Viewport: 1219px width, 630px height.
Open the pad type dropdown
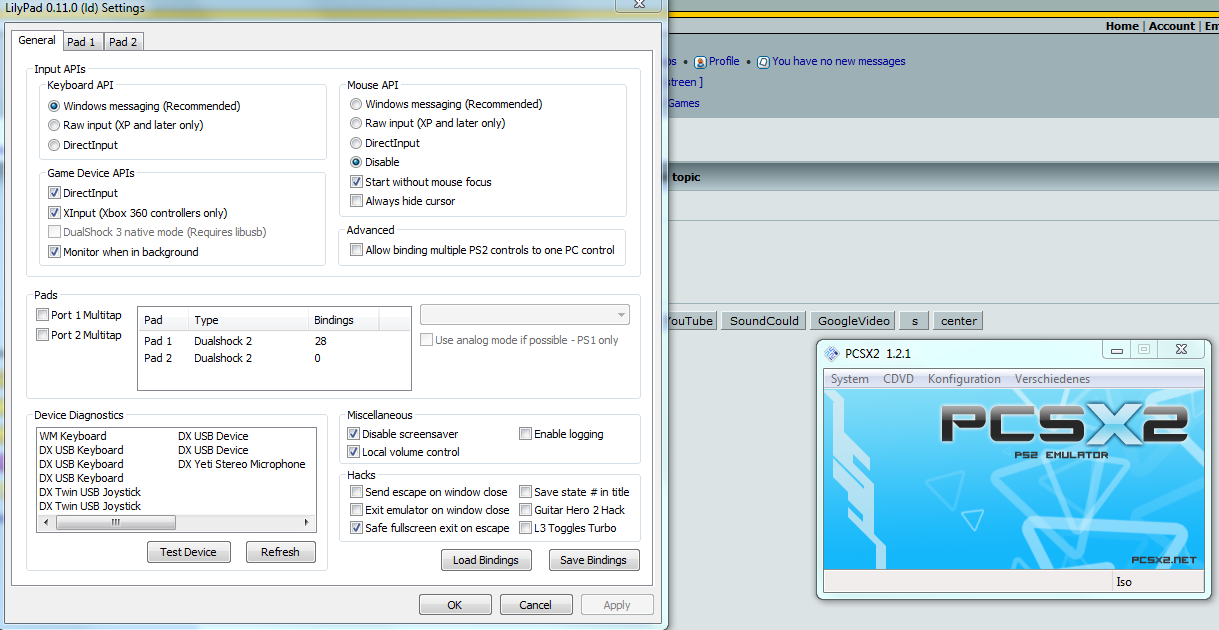pyautogui.click(x=525, y=315)
